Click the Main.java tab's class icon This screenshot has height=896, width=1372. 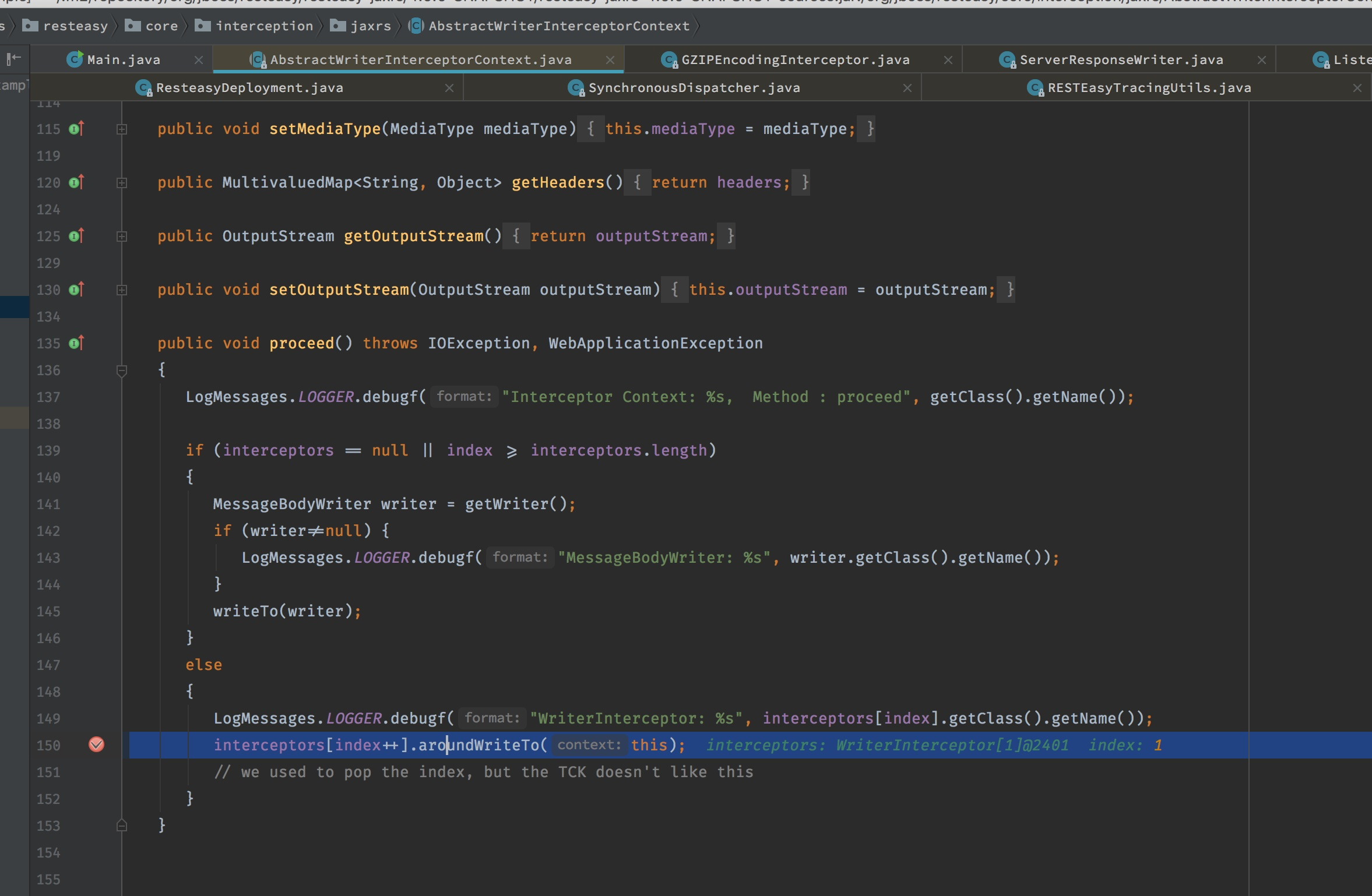75,59
